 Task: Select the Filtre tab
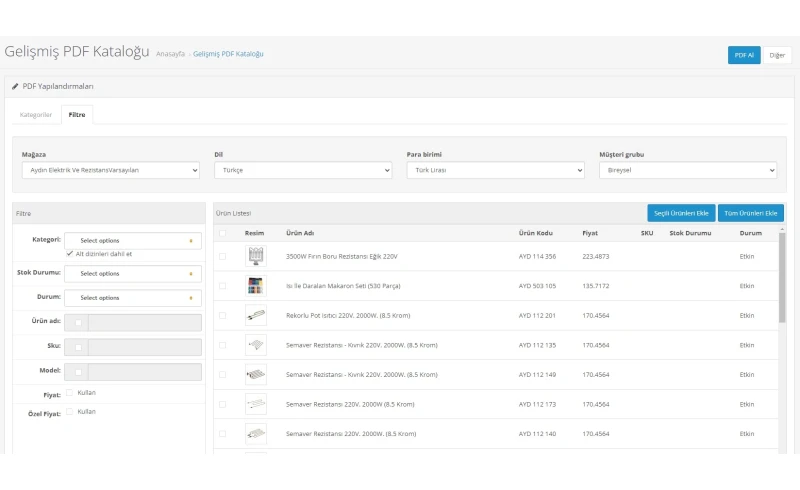pyautogui.click(x=77, y=115)
